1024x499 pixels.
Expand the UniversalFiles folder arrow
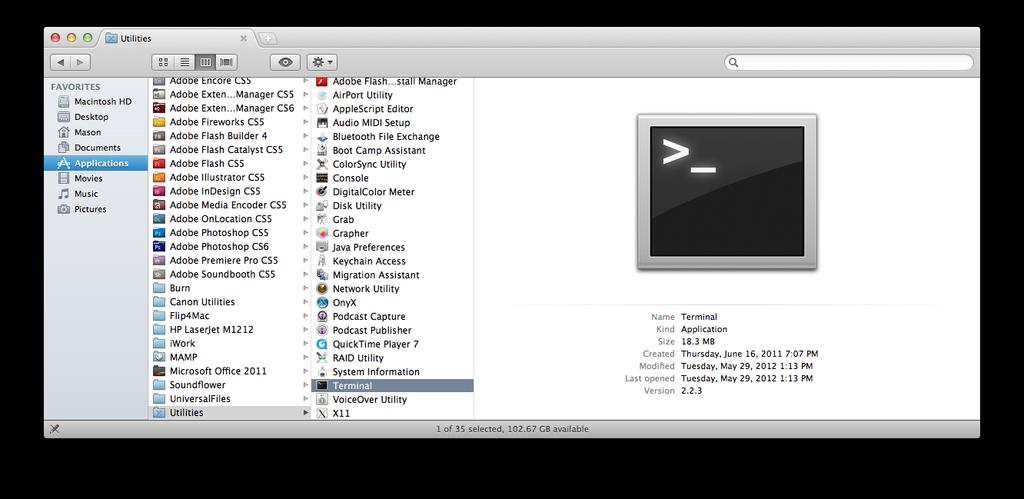(305, 398)
